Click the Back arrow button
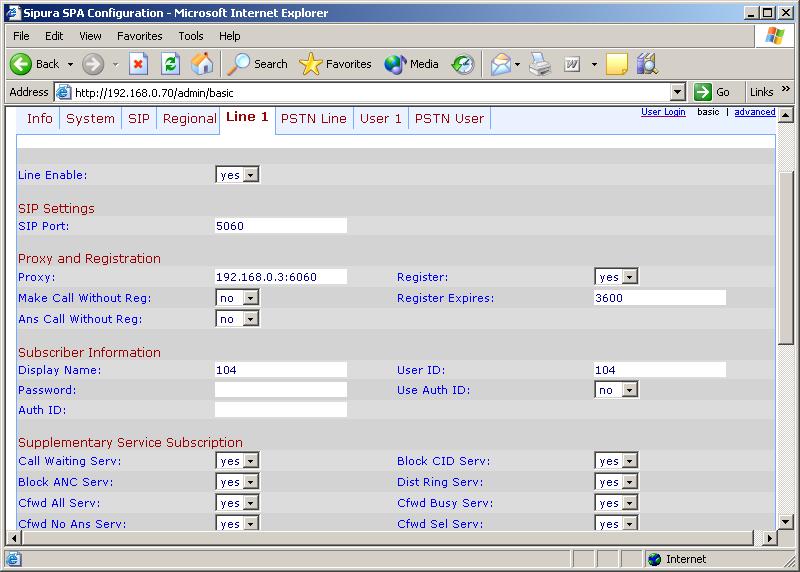This screenshot has height=572, width=800. pyautogui.click(x=35, y=64)
